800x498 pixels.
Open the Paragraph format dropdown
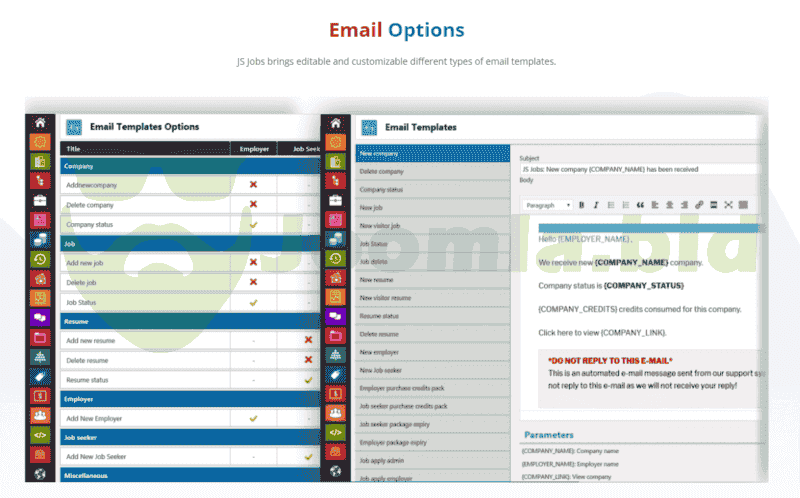547,205
